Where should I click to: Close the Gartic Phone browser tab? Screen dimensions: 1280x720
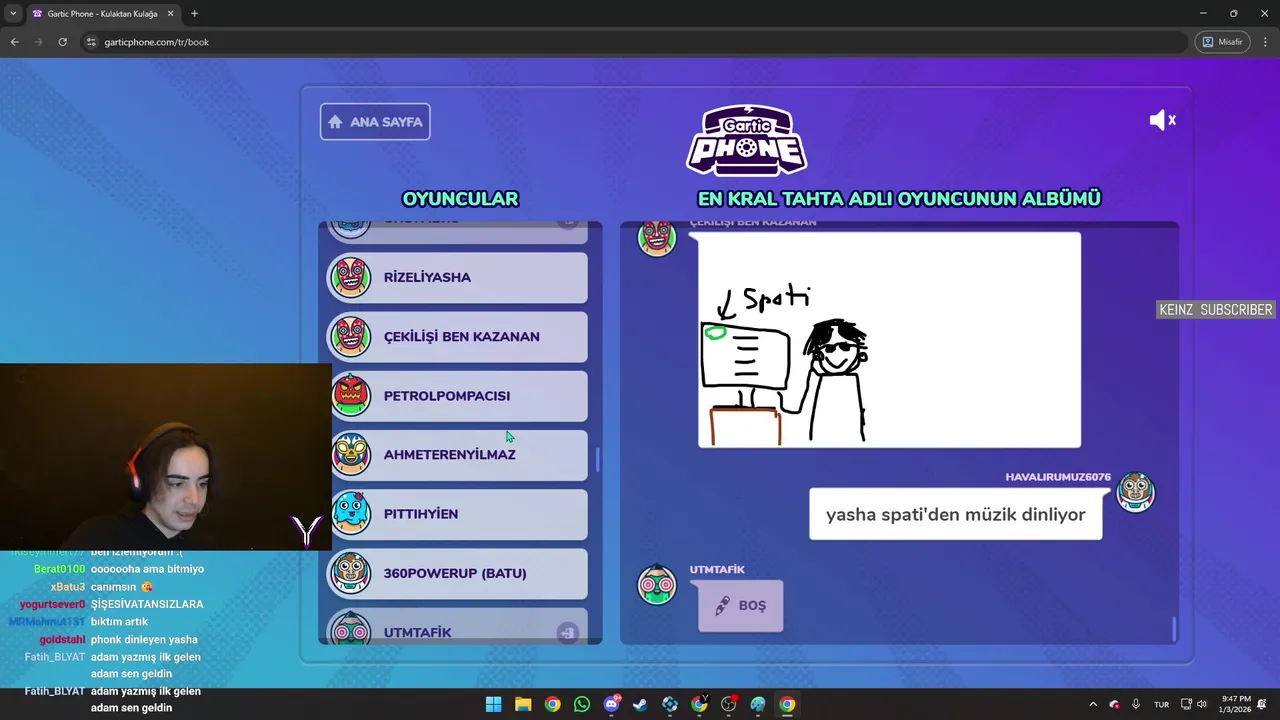(170, 14)
